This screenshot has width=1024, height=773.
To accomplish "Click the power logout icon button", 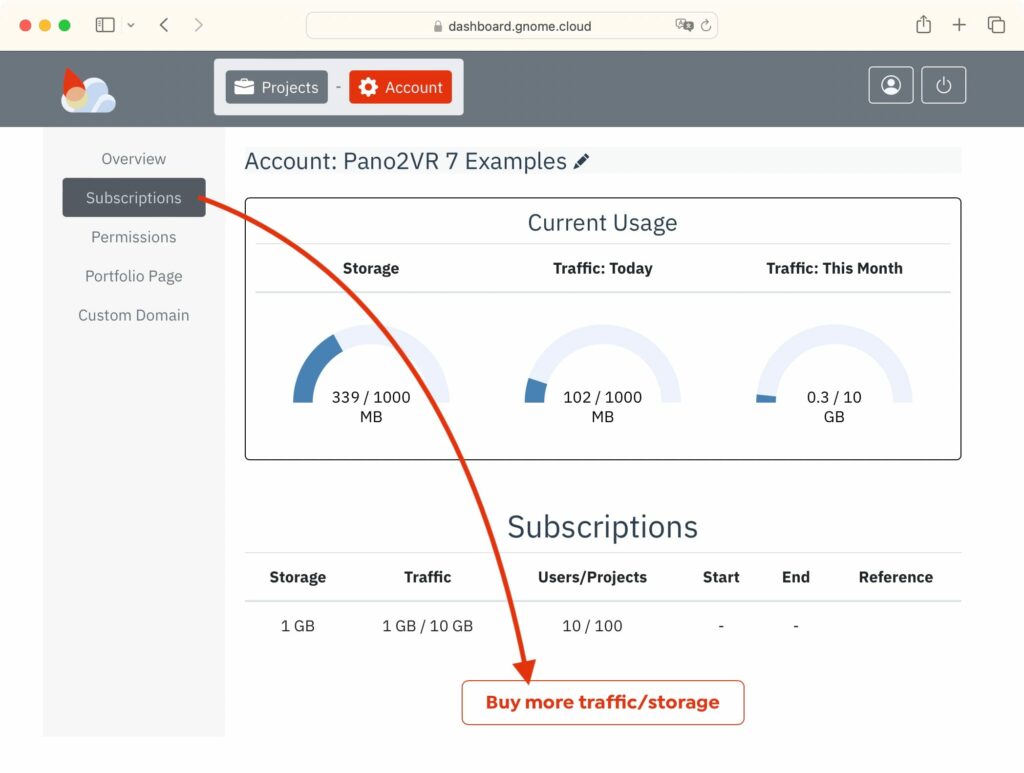I will pyautogui.click(x=943, y=85).
